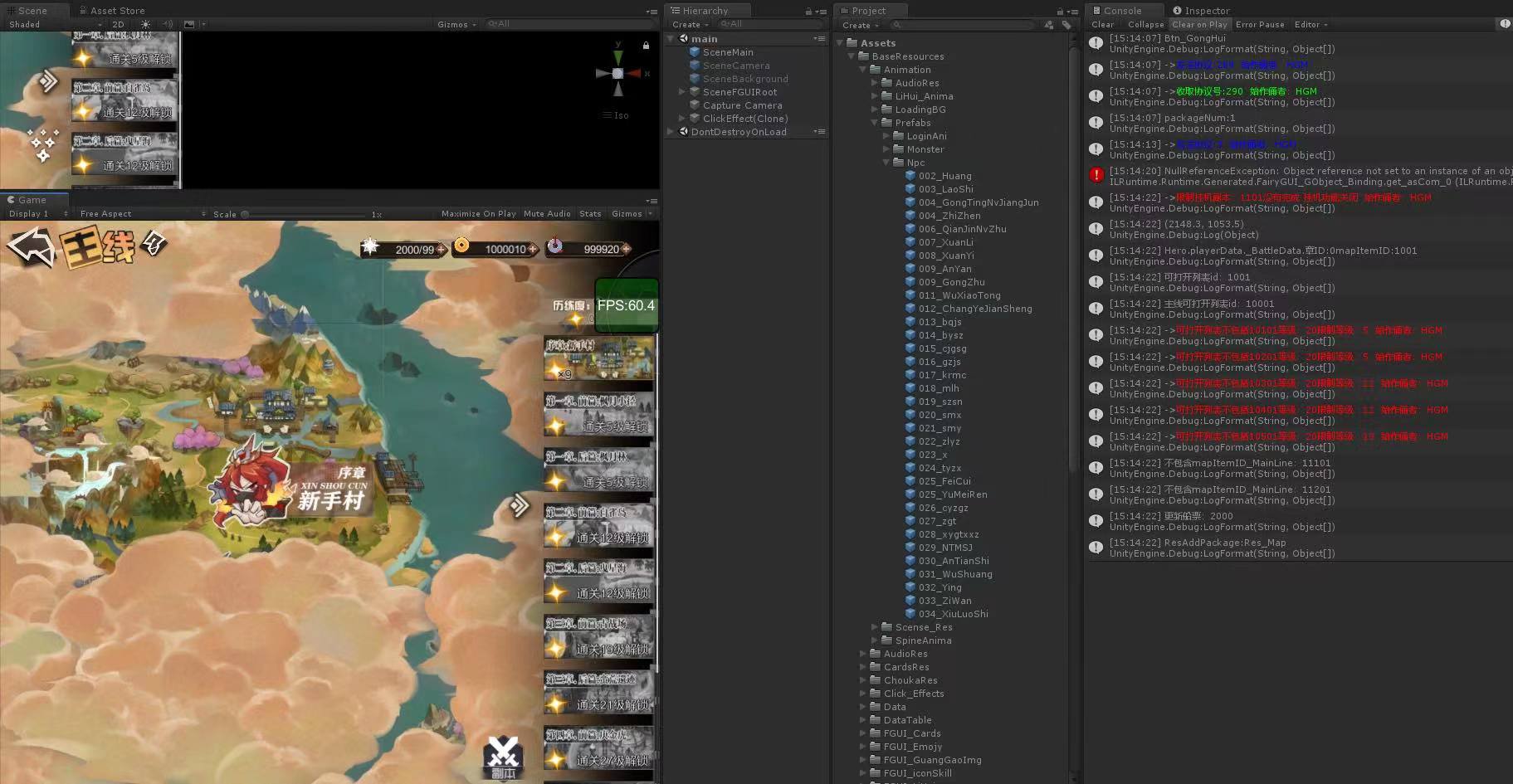Toggle Scene view lighting sun icon
The width and height of the screenshot is (1513, 784).
[x=145, y=25]
